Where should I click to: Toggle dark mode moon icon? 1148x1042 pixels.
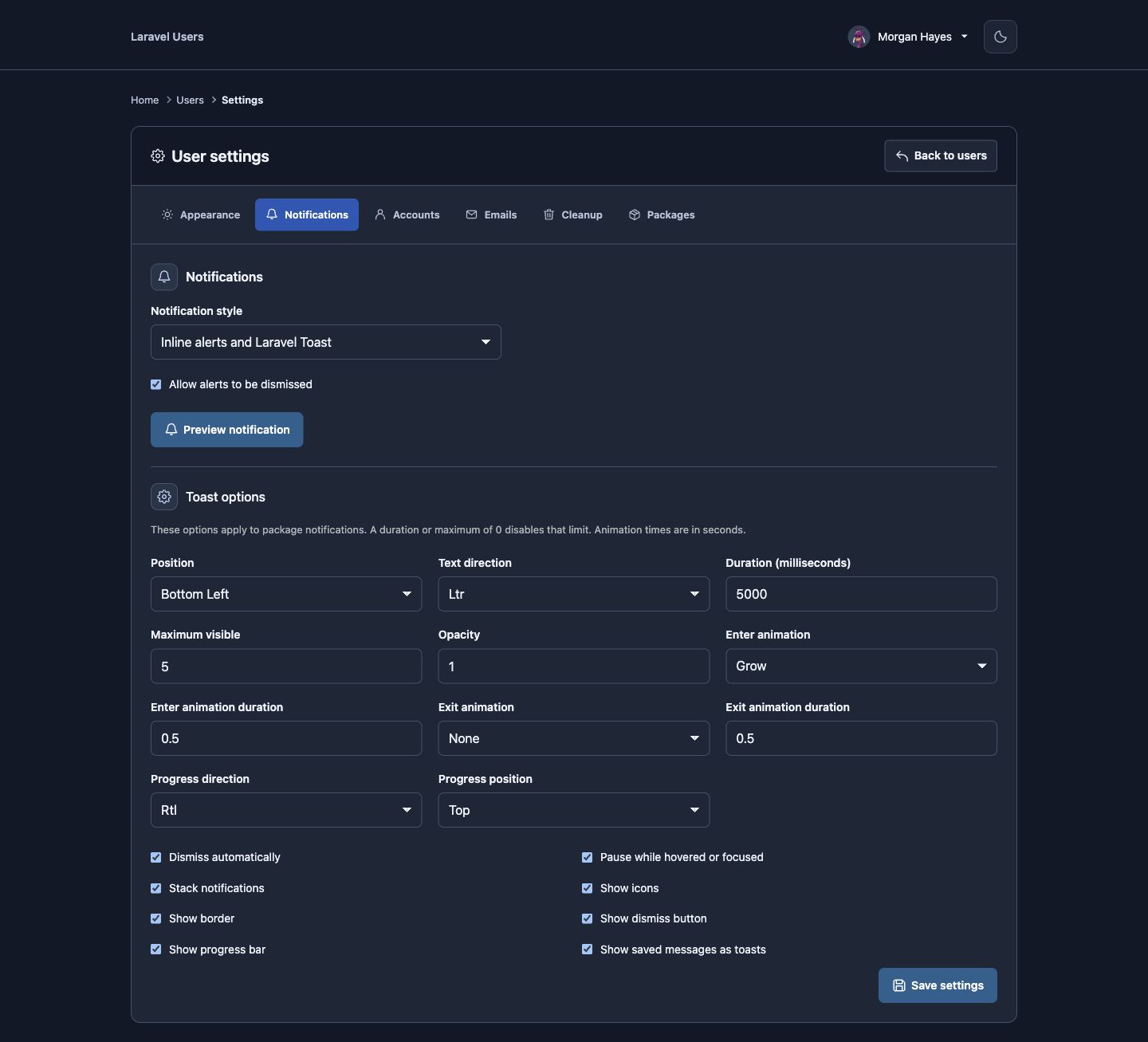(x=1000, y=37)
